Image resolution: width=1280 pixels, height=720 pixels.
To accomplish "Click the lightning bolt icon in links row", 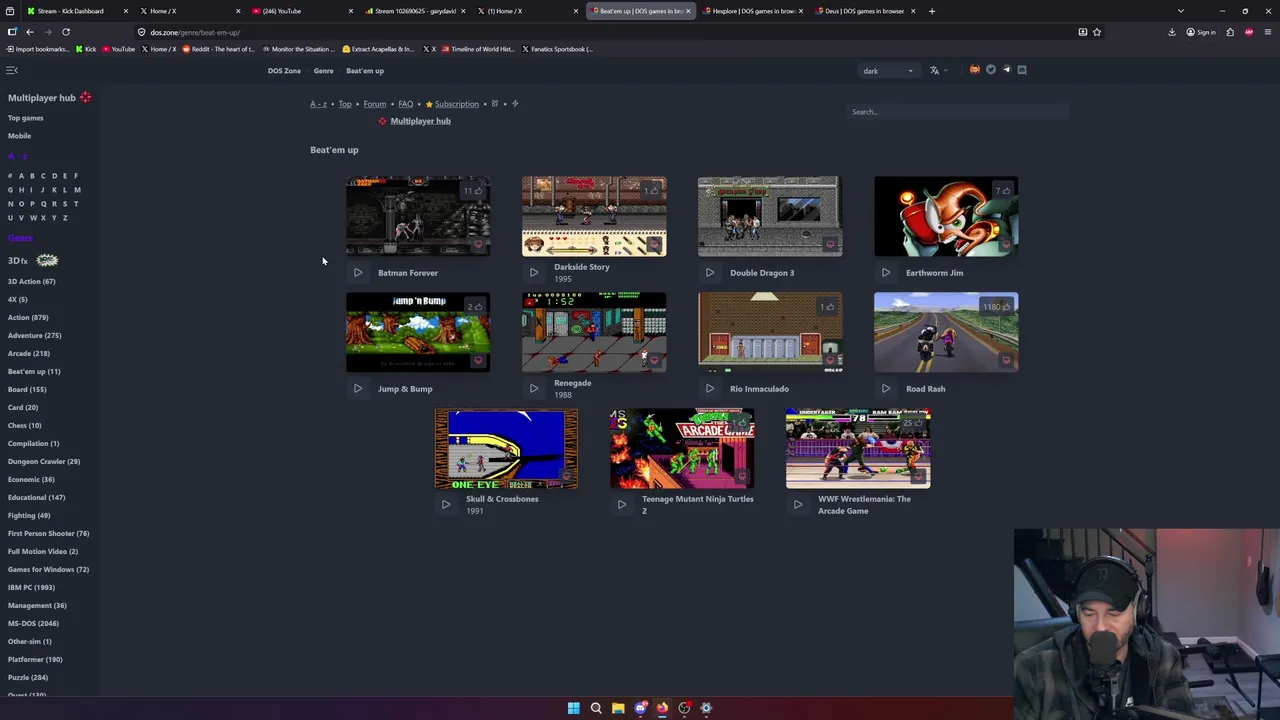I will pos(515,104).
